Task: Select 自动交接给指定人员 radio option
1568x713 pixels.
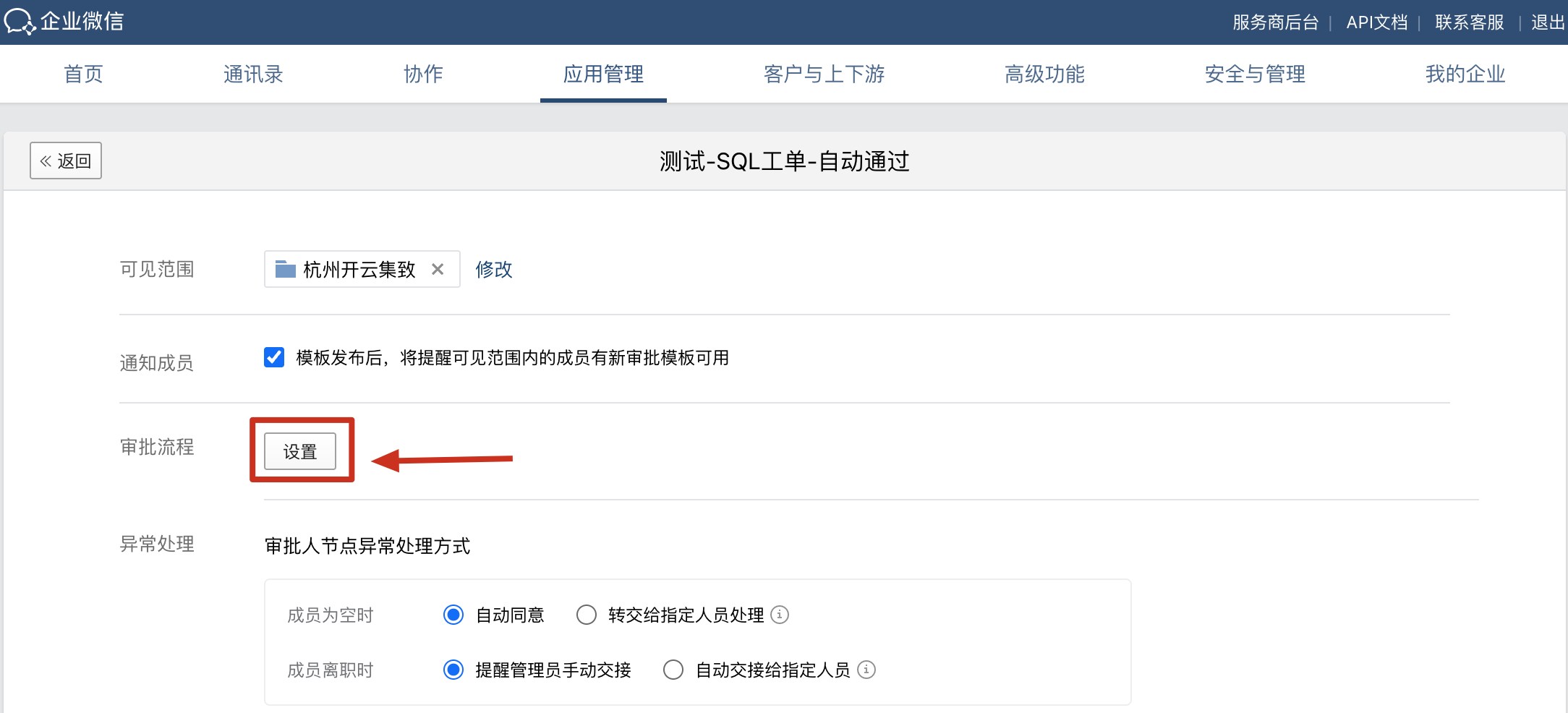Action: click(673, 670)
